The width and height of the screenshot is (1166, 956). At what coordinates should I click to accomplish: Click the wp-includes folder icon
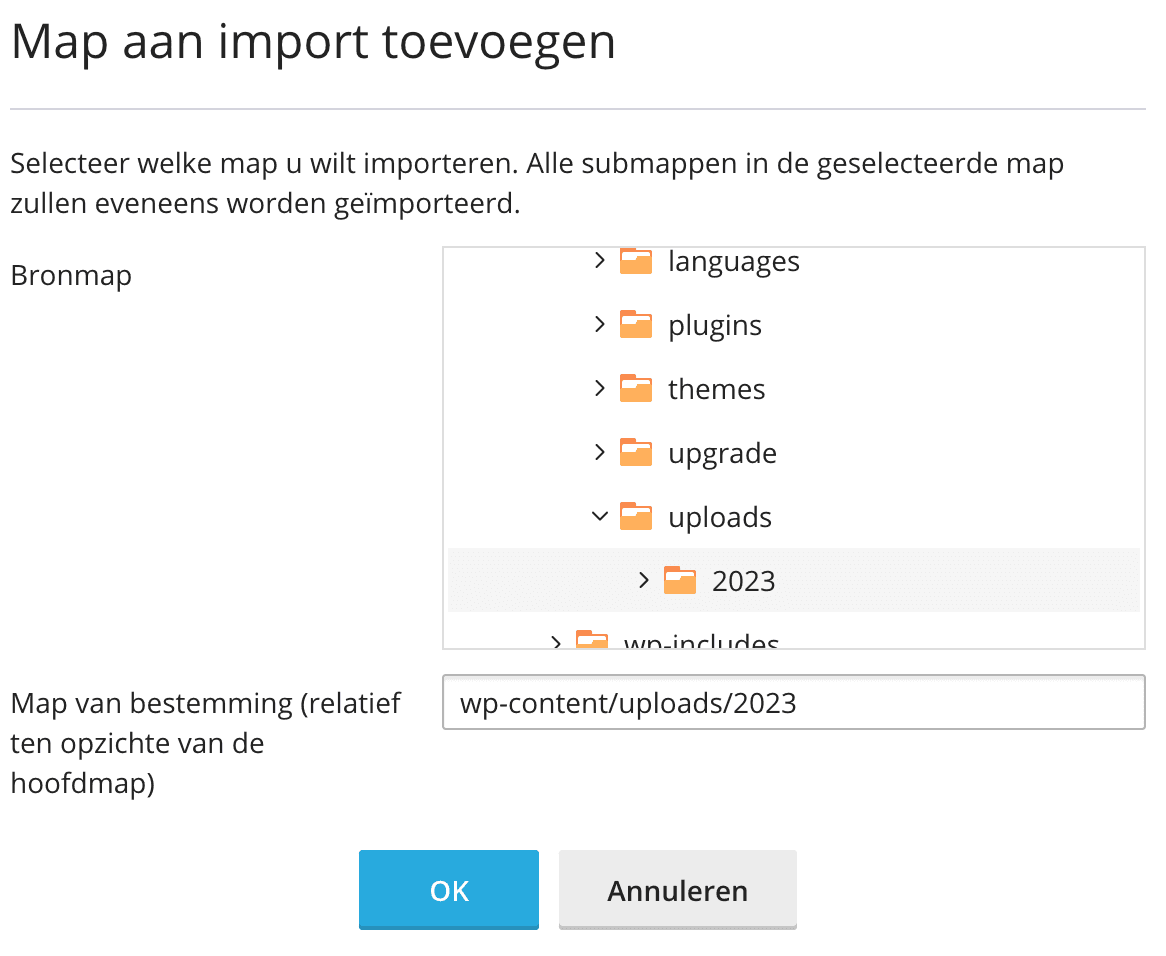pyautogui.click(x=592, y=640)
